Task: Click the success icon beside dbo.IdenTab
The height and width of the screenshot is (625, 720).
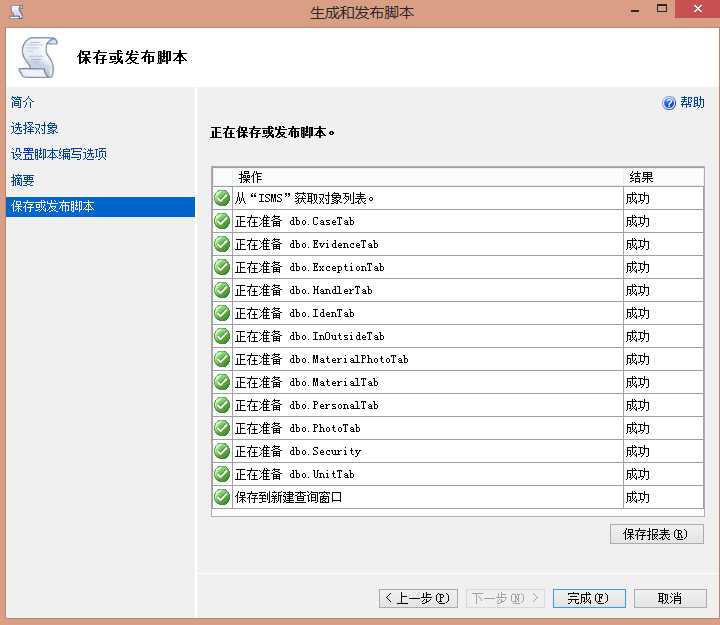Action: (222, 313)
